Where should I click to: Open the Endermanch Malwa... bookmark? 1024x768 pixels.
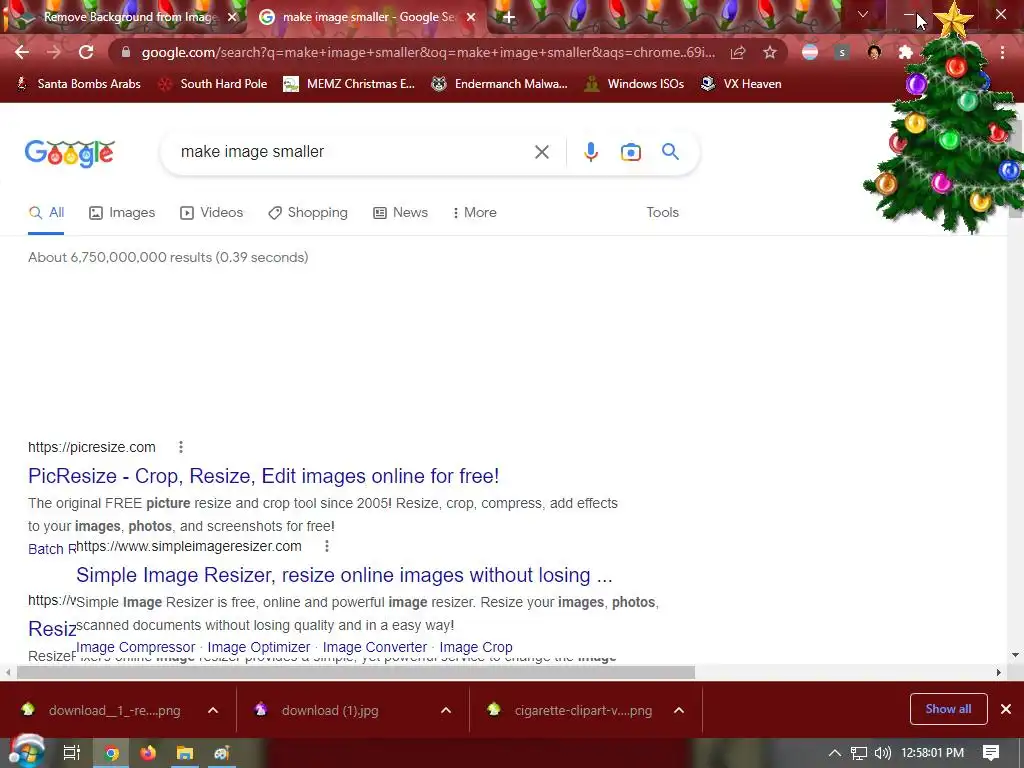pos(499,84)
